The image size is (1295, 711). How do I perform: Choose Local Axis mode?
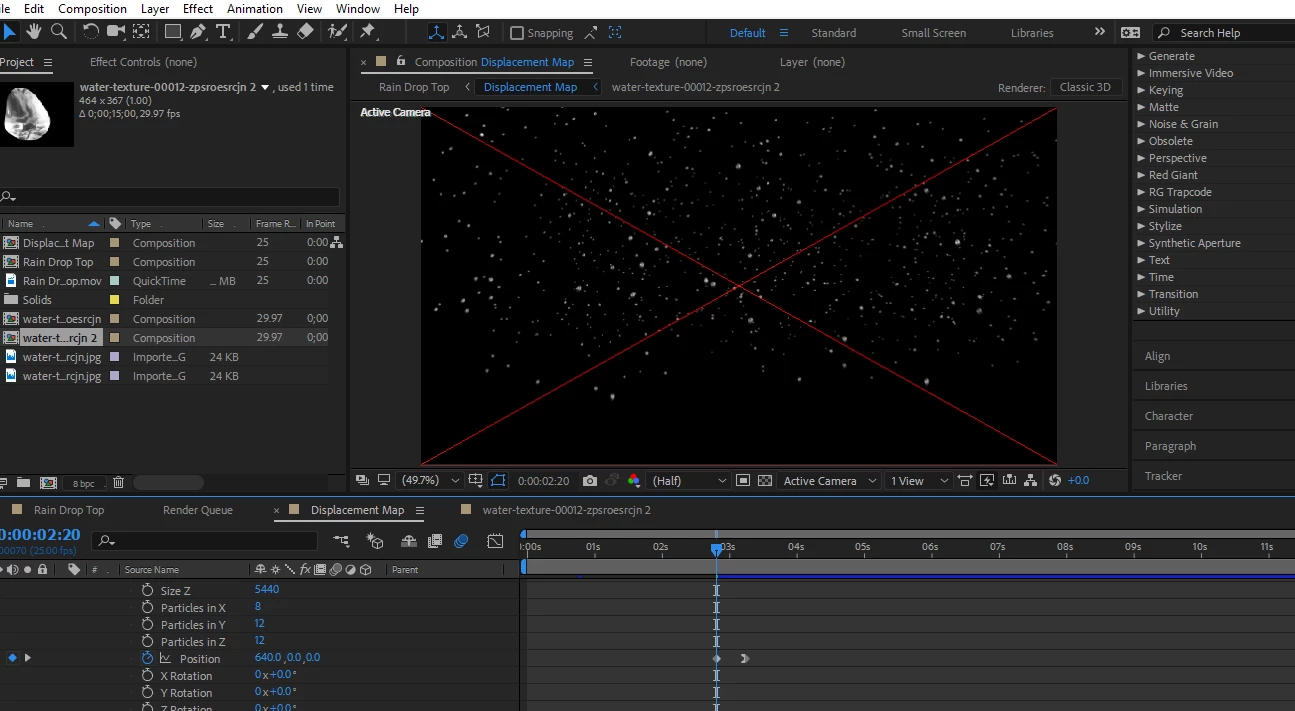(437, 32)
